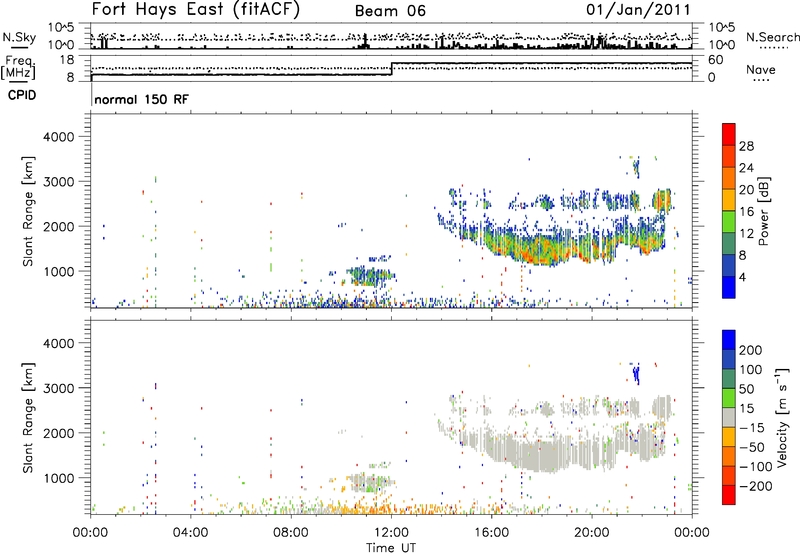Click the '12' value on Power colorbar
Image resolution: width=800 pixels, height=554 pixels.
(x=746, y=234)
